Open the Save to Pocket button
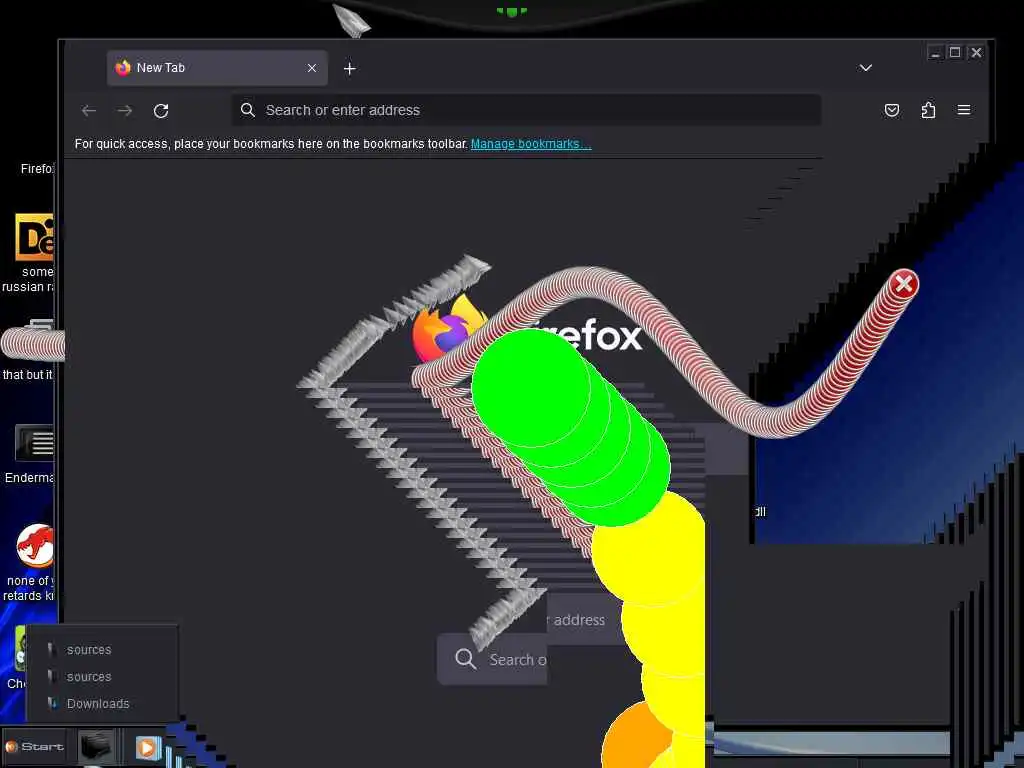1024x768 pixels. [x=891, y=110]
